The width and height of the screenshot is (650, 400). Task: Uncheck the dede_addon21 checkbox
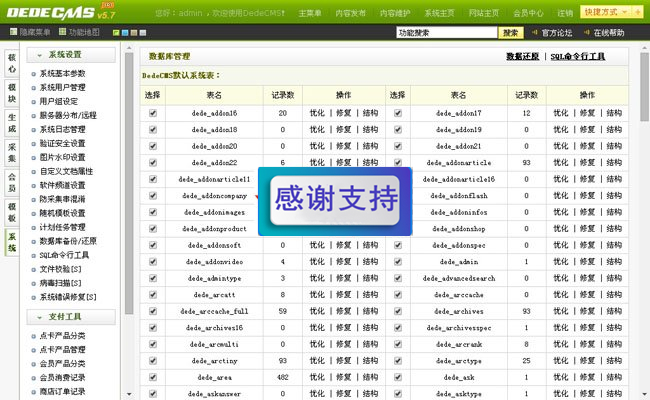point(398,146)
